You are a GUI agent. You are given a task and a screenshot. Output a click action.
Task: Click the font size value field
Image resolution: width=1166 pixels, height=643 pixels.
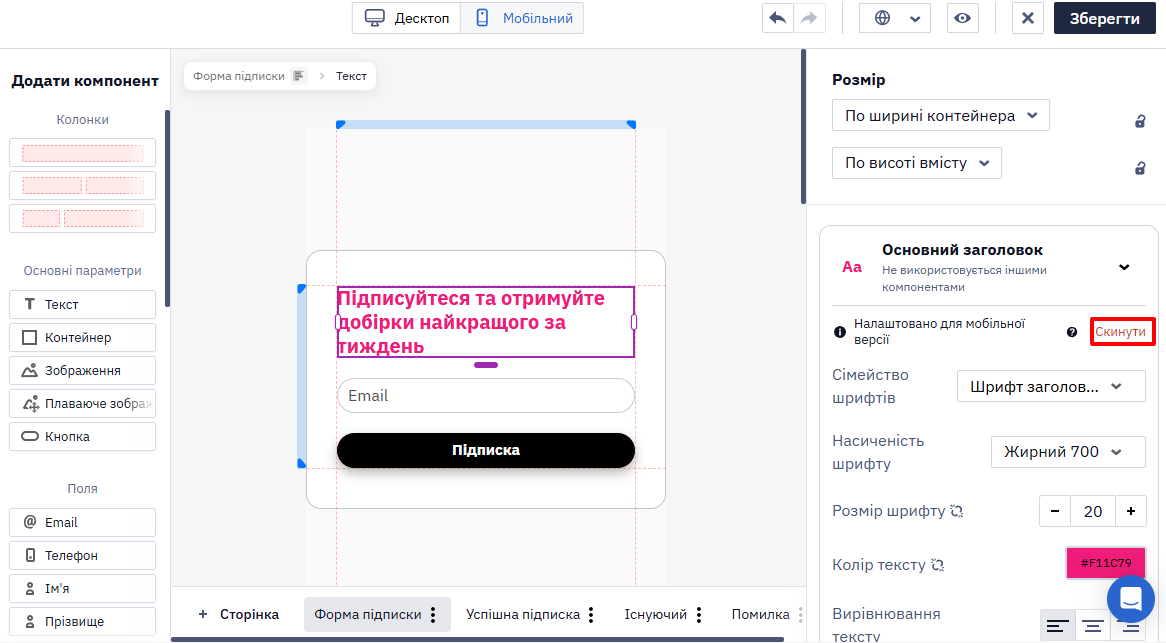coord(1092,511)
